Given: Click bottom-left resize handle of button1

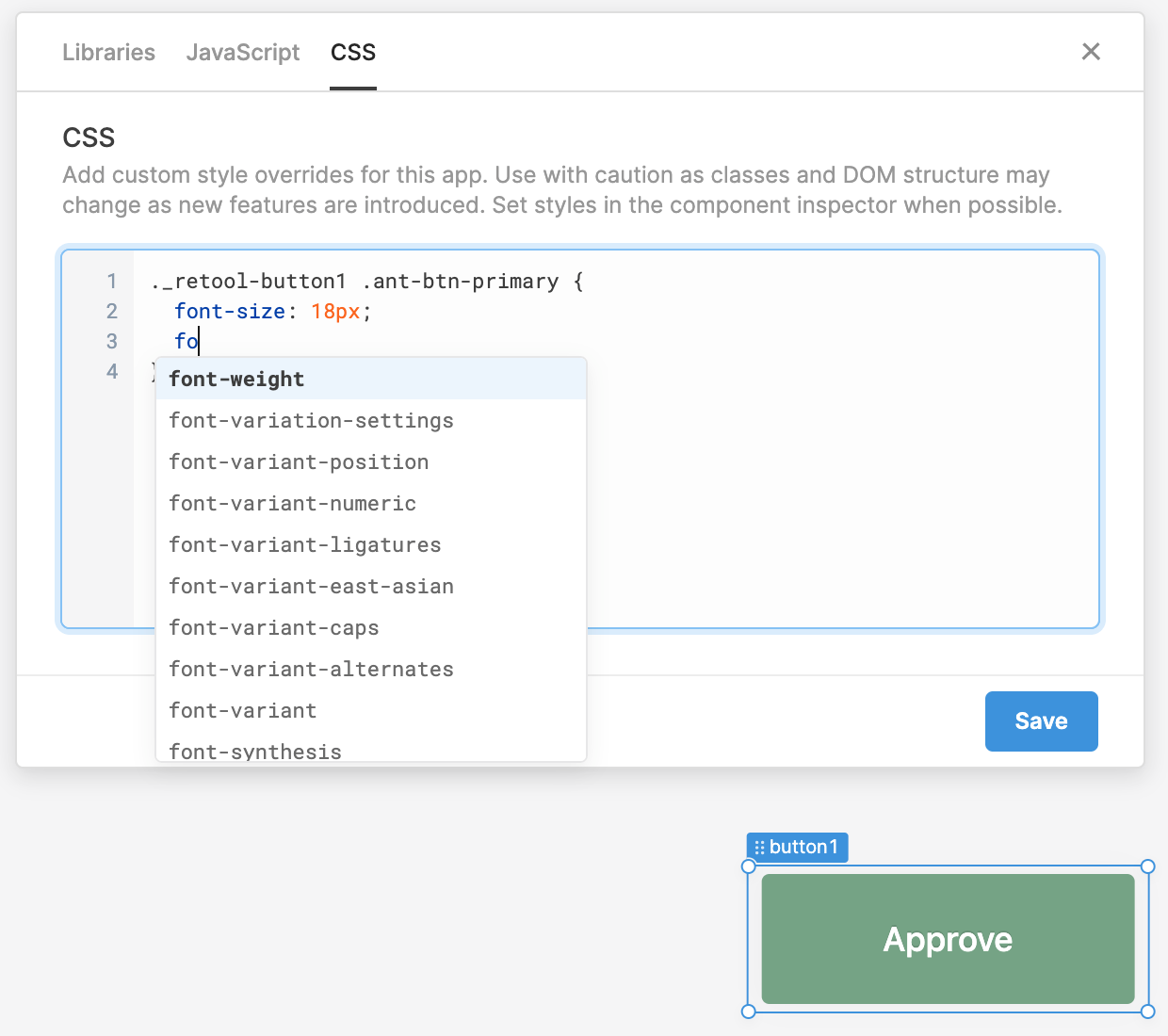Looking at the screenshot, I should (749, 1012).
